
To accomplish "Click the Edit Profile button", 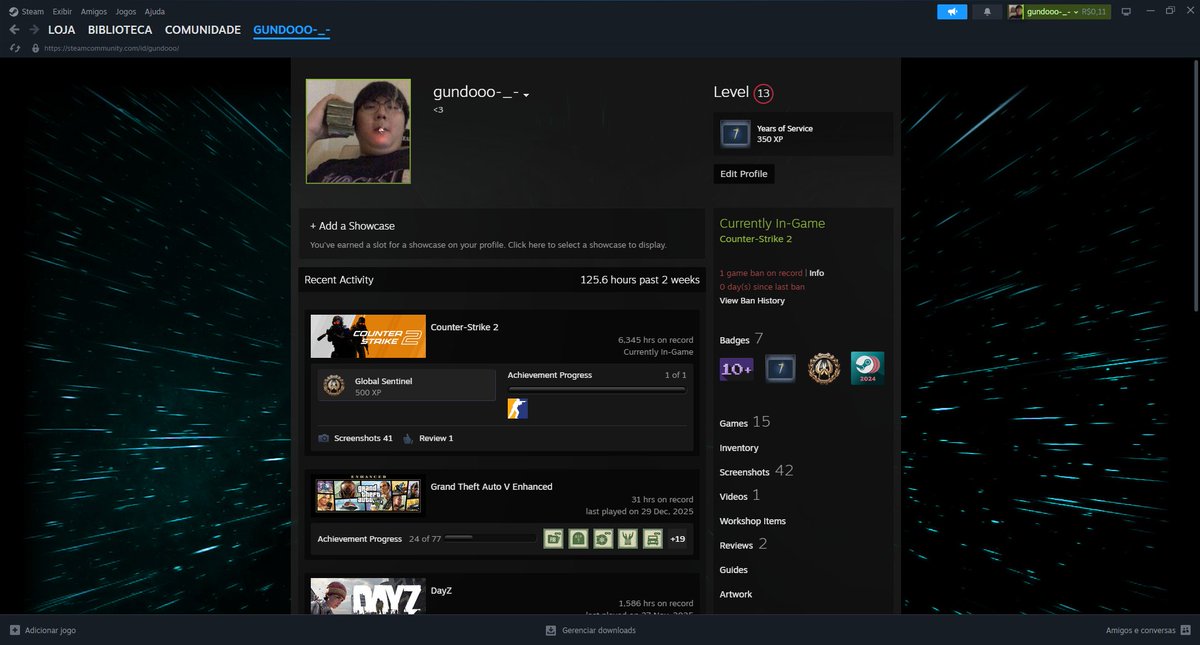I will 744,174.
